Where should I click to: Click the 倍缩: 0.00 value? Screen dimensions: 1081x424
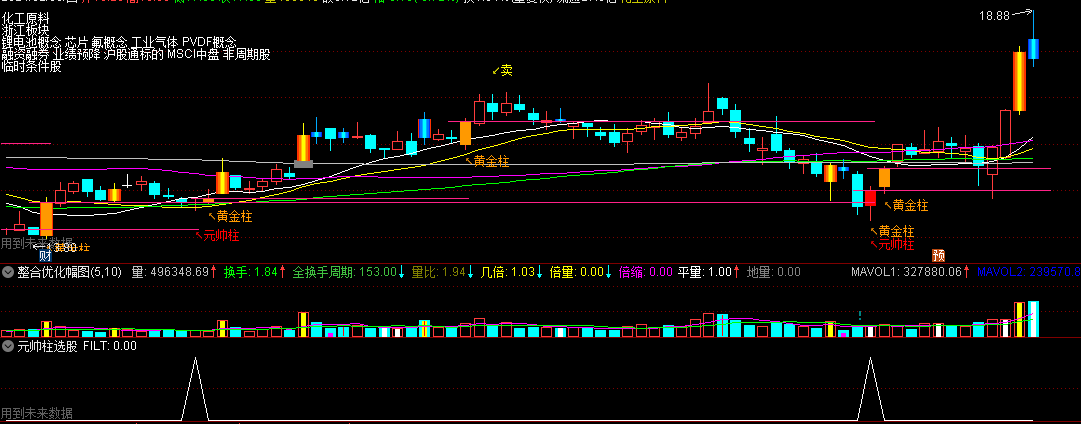point(646,272)
